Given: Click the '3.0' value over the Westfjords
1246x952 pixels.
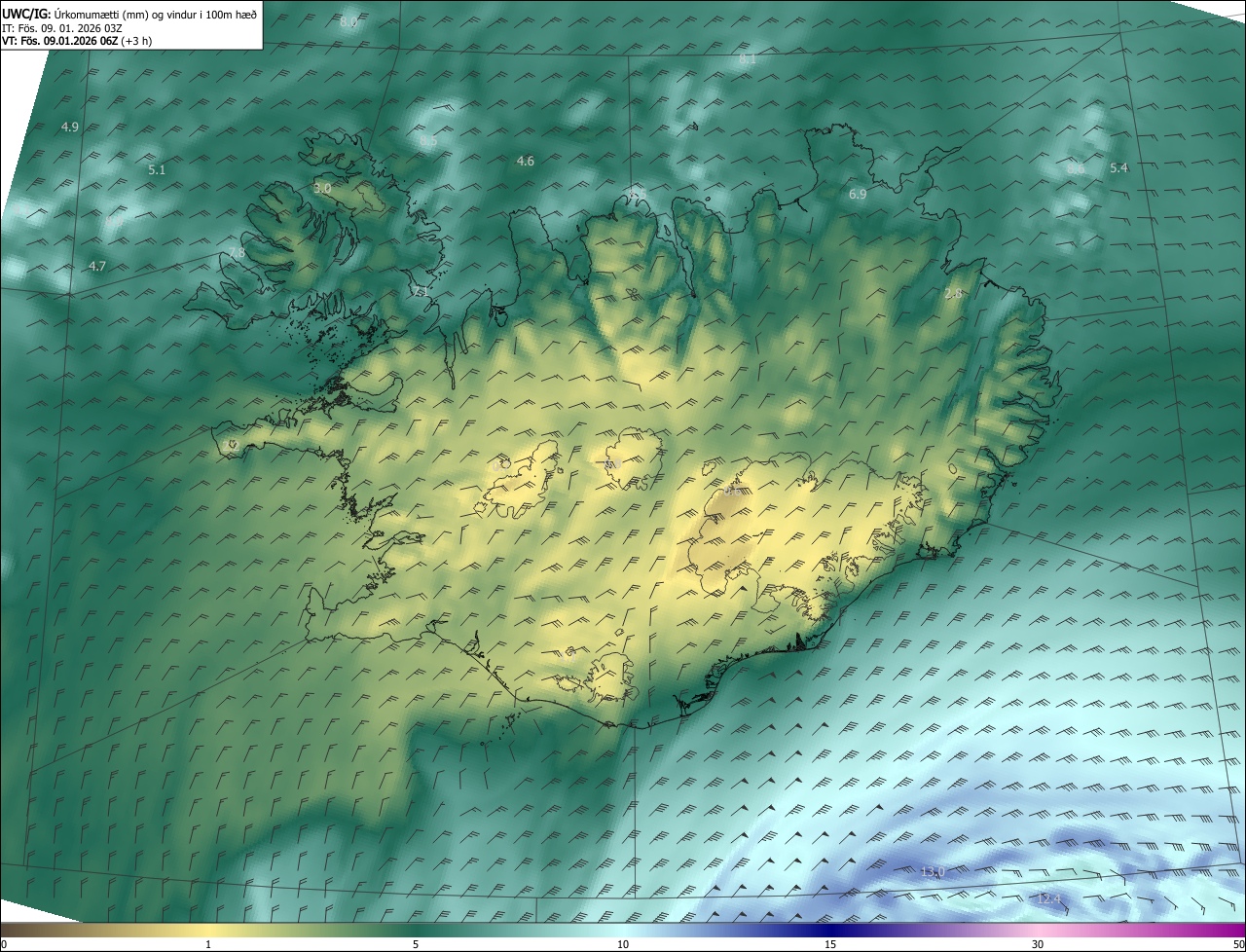Looking at the screenshot, I should pos(323,188).
